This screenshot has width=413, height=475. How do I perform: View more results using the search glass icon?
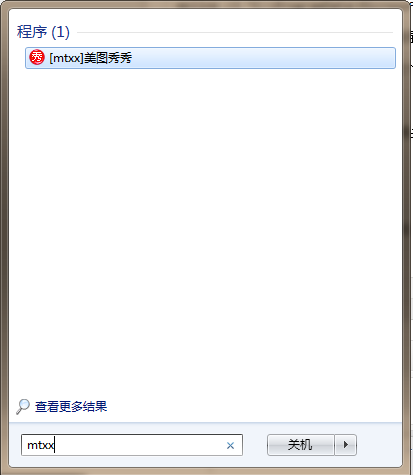click(23, 407)
